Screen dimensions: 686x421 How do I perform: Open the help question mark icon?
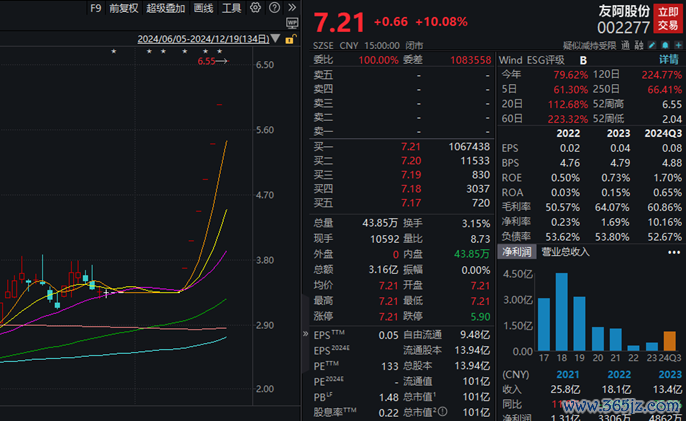click(274, 7)
